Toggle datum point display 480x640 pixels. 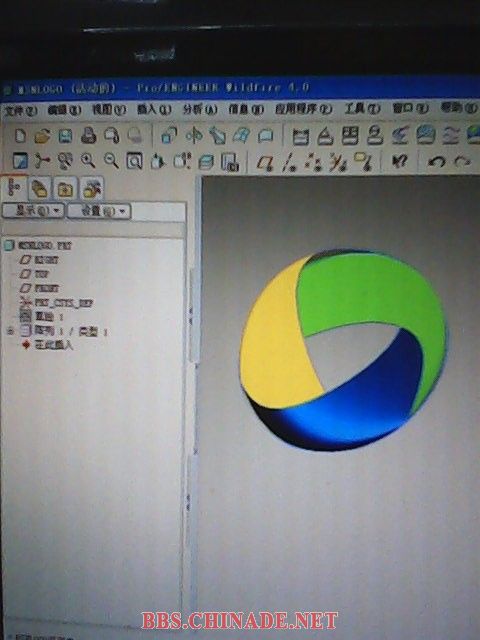(x=313, y=162)
